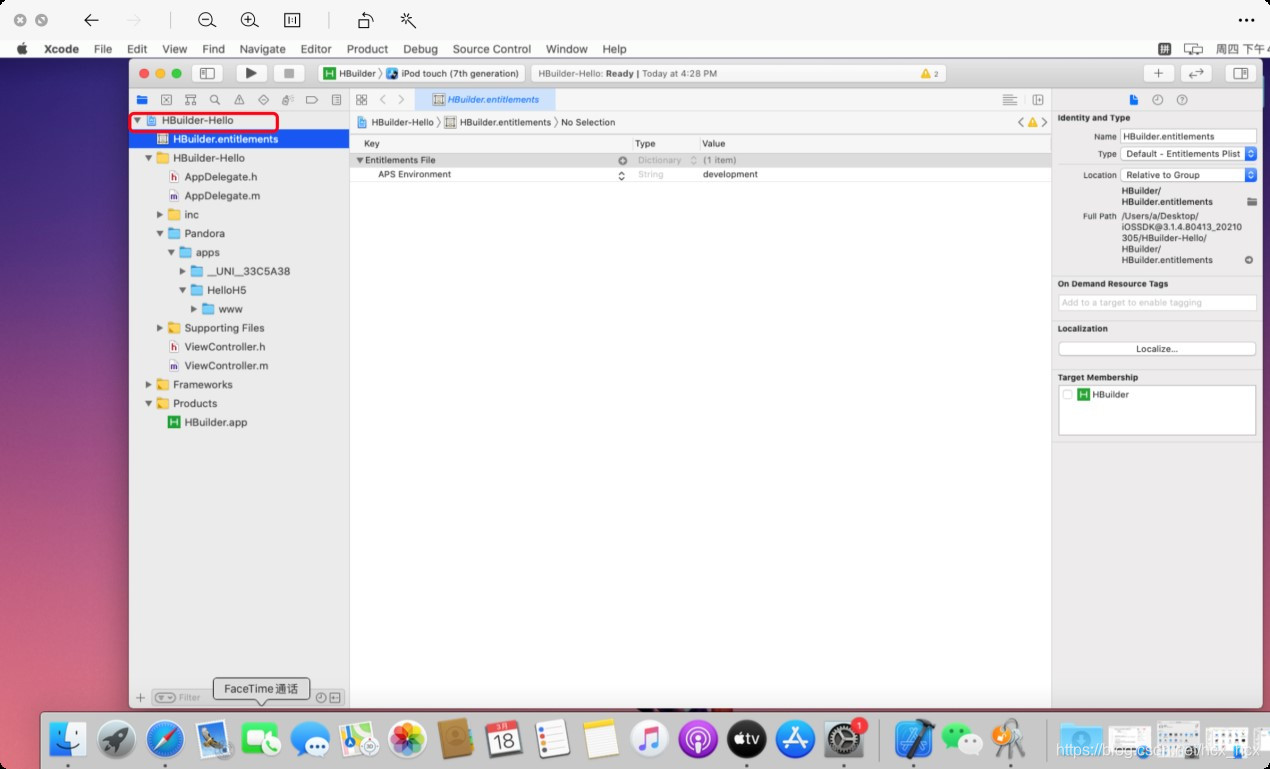Show the Report navigator

tap(336, 100)
